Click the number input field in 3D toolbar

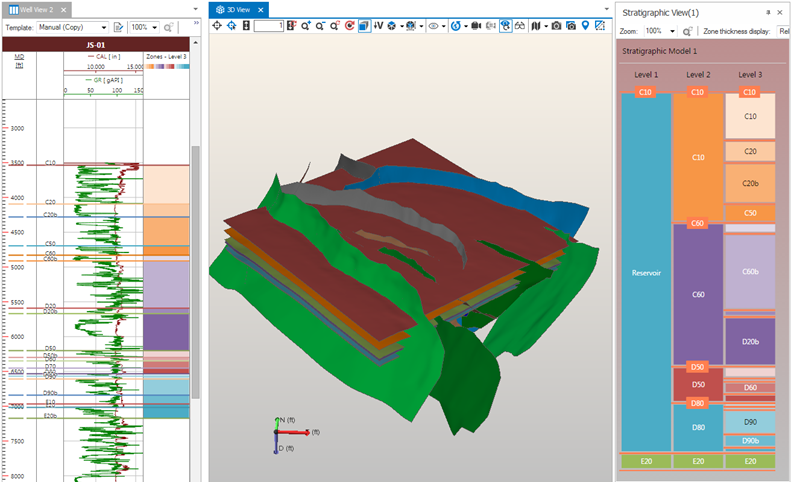coord(268,26)
